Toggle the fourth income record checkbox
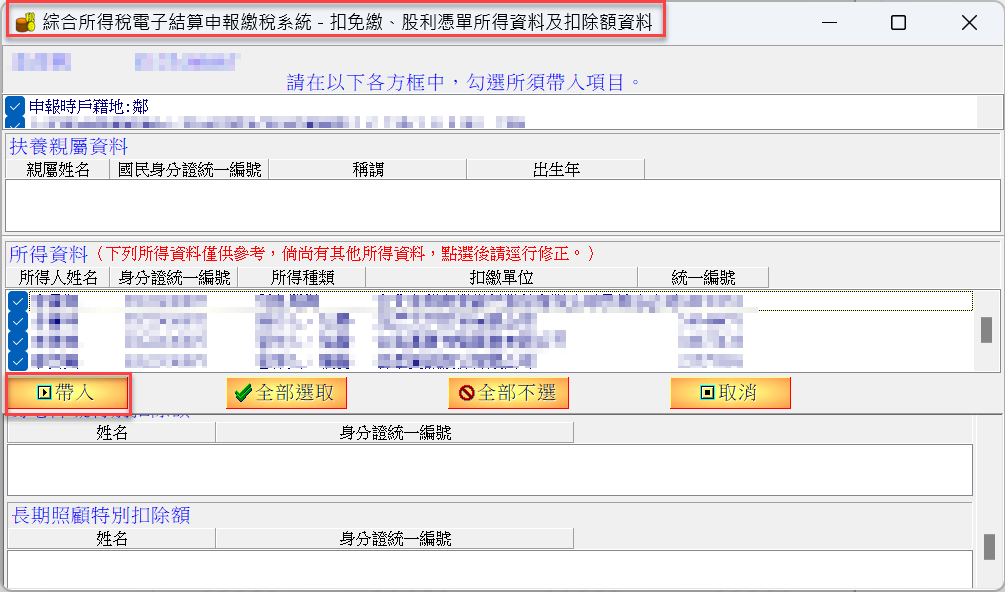Viewport: 1005px width, 592px height. click(18, 361)
